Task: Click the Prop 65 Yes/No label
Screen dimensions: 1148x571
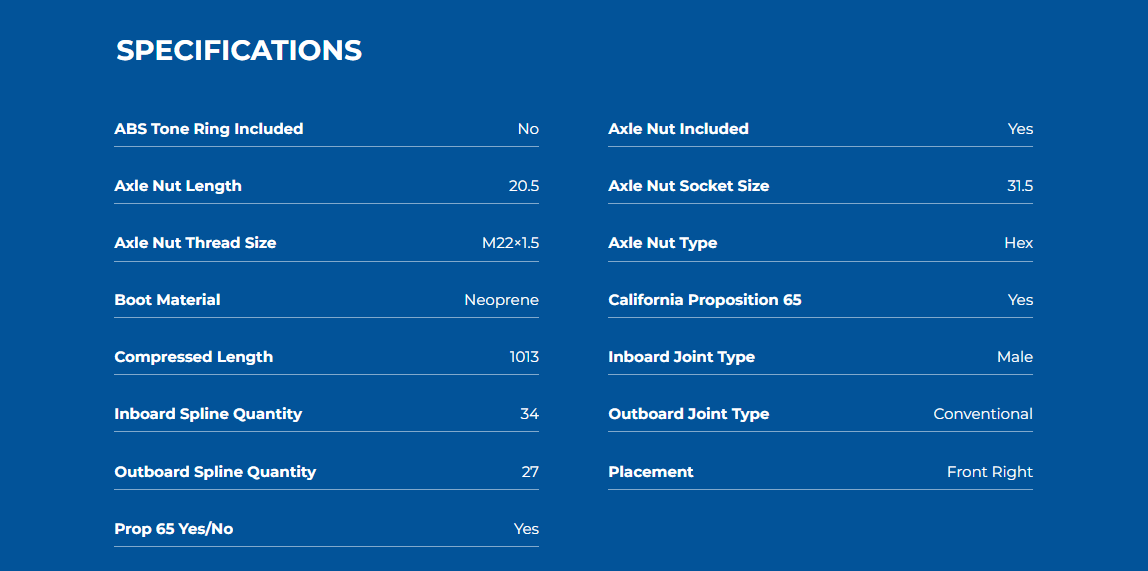Action: click(173, 529)
